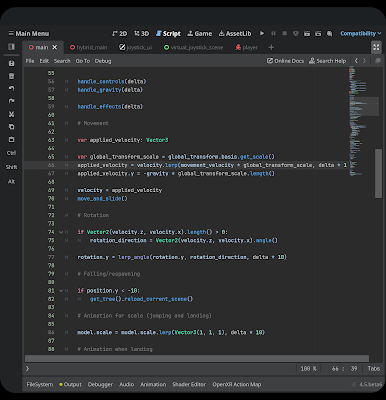This screenshot has width=386, height=400.
Task: Open the Output bottom panel
Action: [70, 384]
